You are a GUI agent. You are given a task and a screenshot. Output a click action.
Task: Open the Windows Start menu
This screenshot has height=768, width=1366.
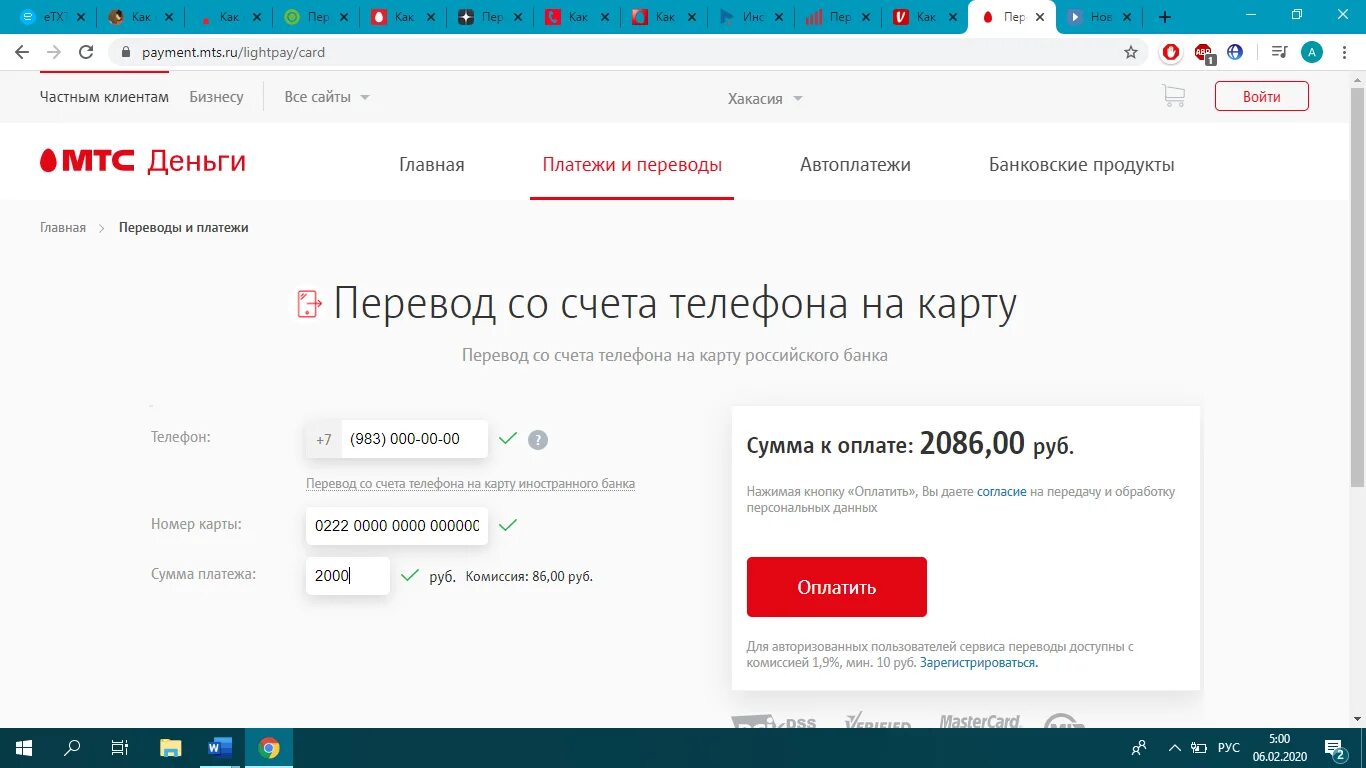pos(23,748)
